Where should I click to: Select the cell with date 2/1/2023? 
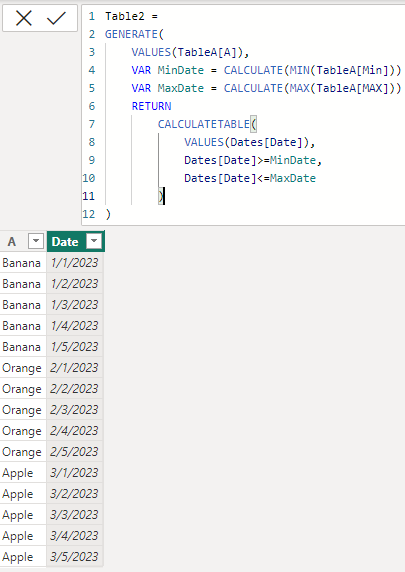point(75,368)
